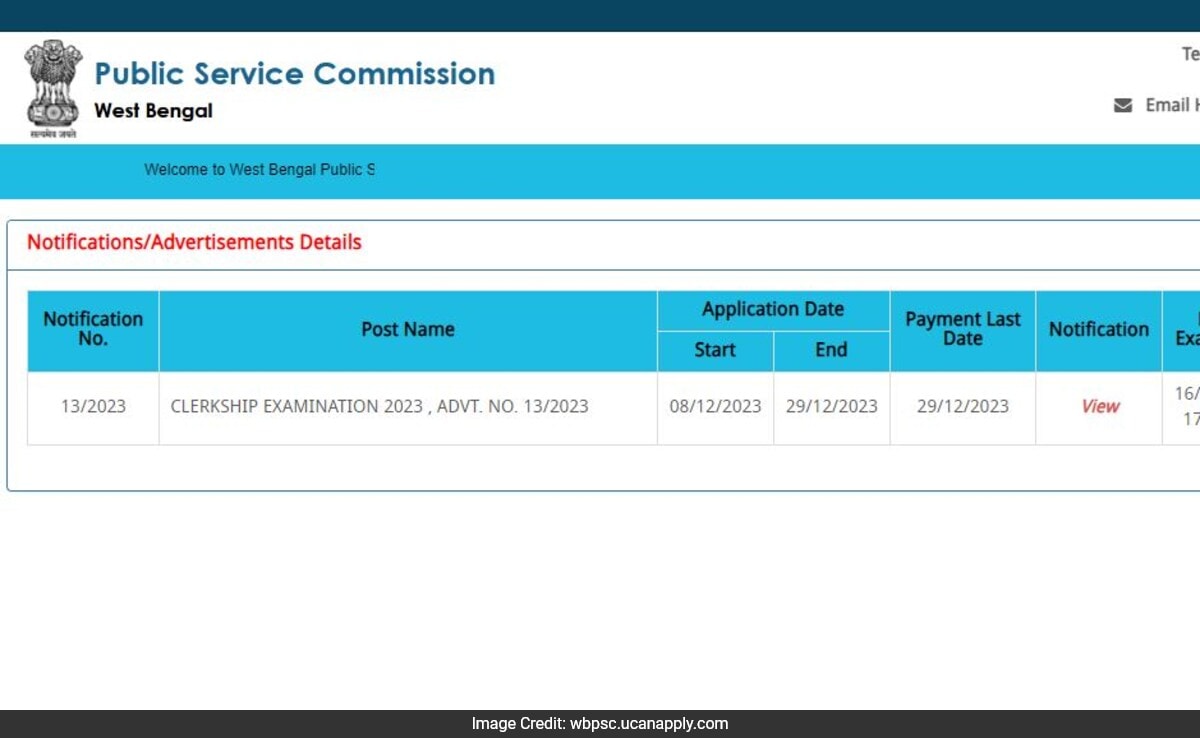This screenshot has height=738, width=1200.
Task: Click the scrolling welcome message banner
Action: coord(258,170)
